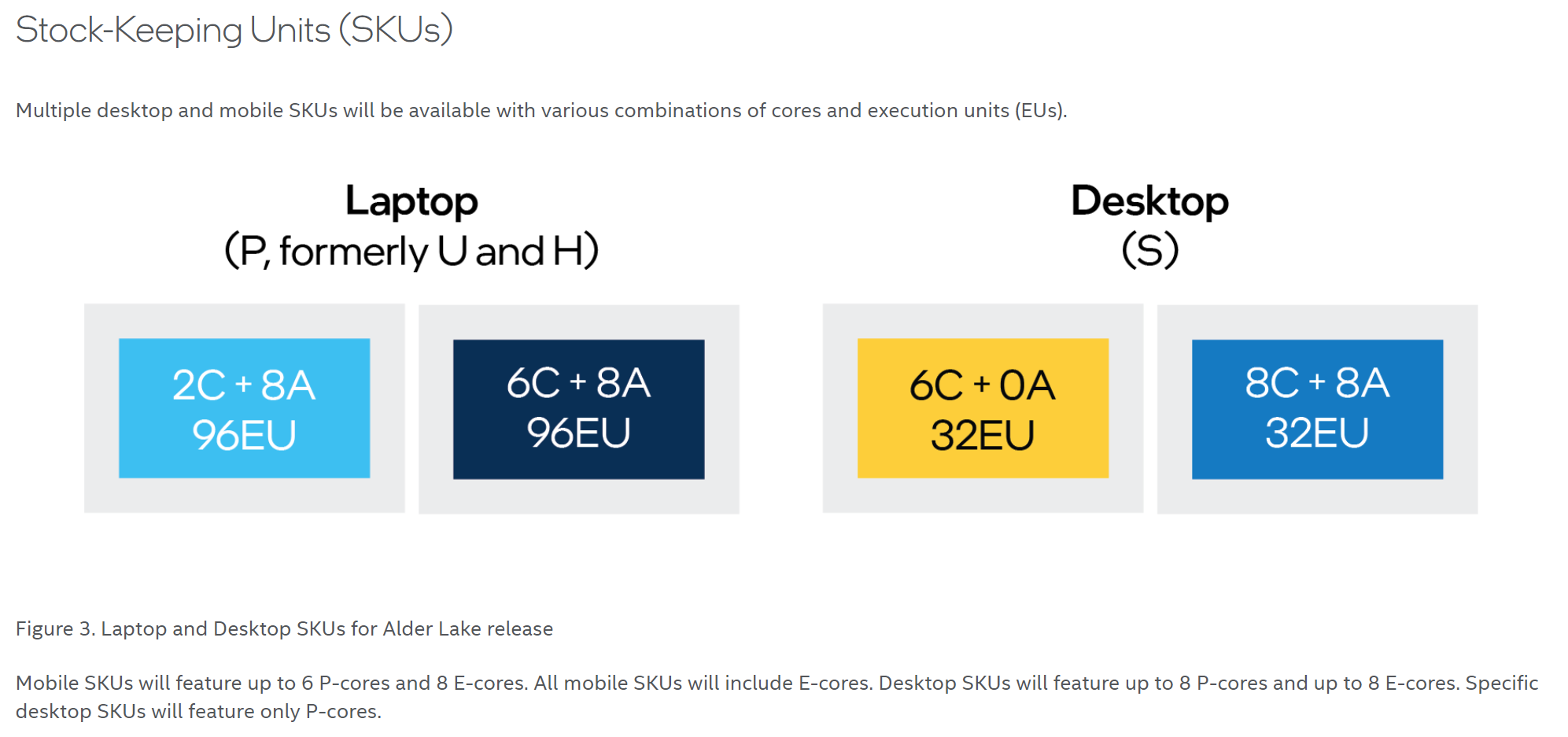Viewport: 1568px width, 737px height.
Task: Click "96EU" in the dark navy box
Action: click(578, 433)
